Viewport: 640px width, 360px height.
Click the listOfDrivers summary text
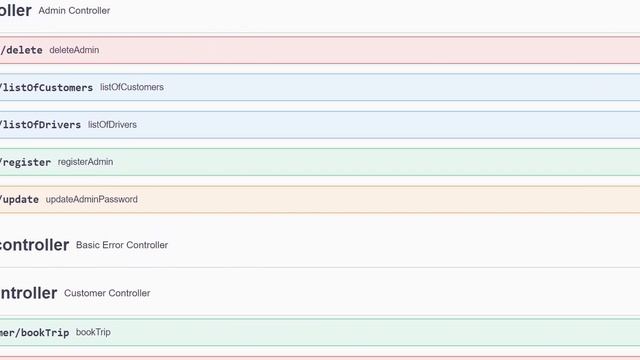112,125
